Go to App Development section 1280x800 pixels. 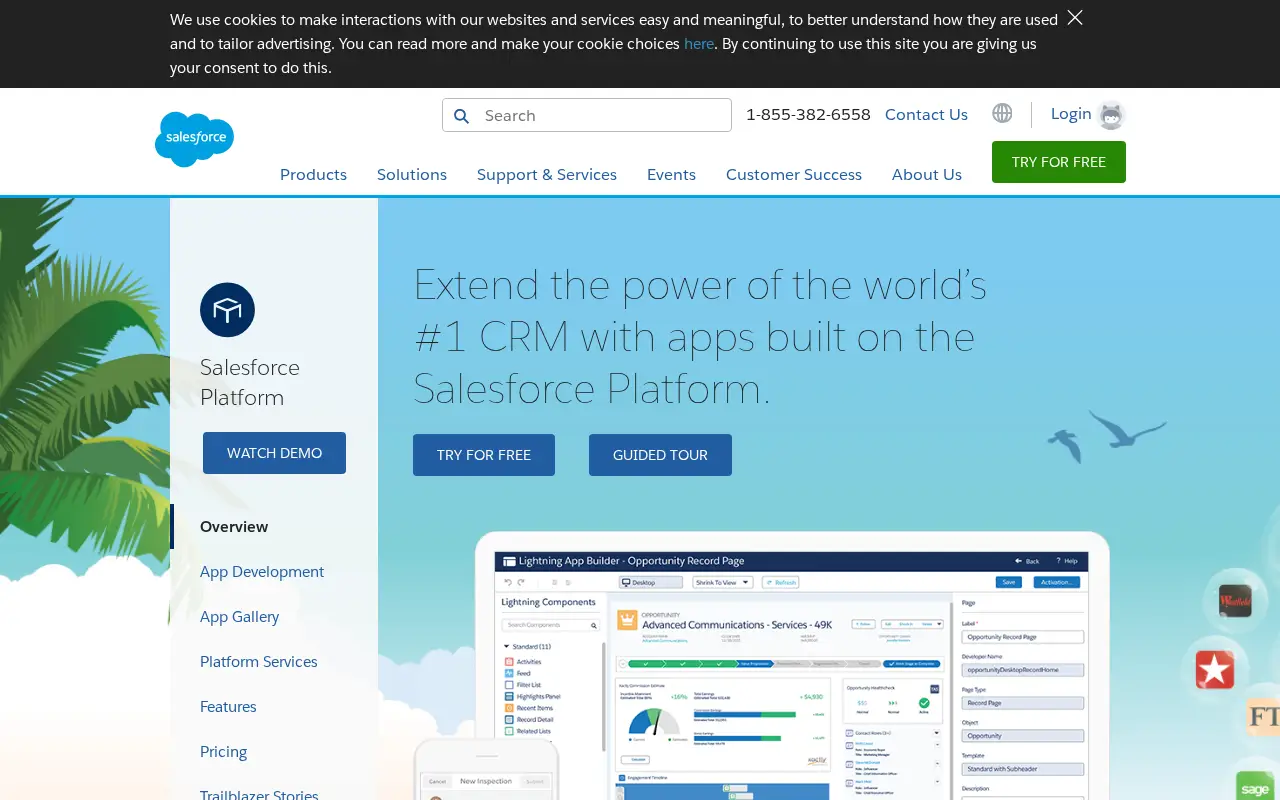click(x=262, y=572)
